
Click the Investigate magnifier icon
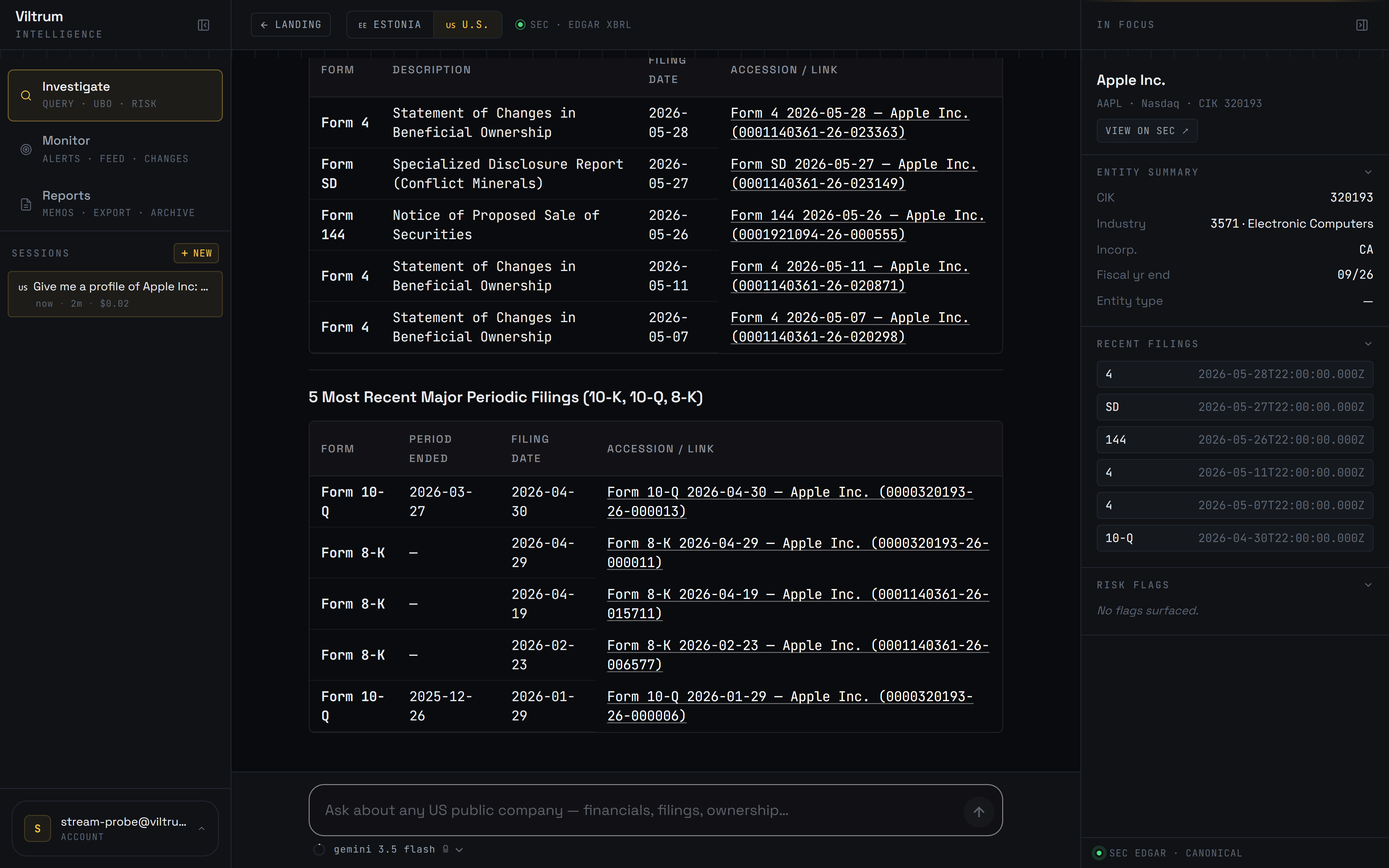pyautogui.click(x=26, y=95)
